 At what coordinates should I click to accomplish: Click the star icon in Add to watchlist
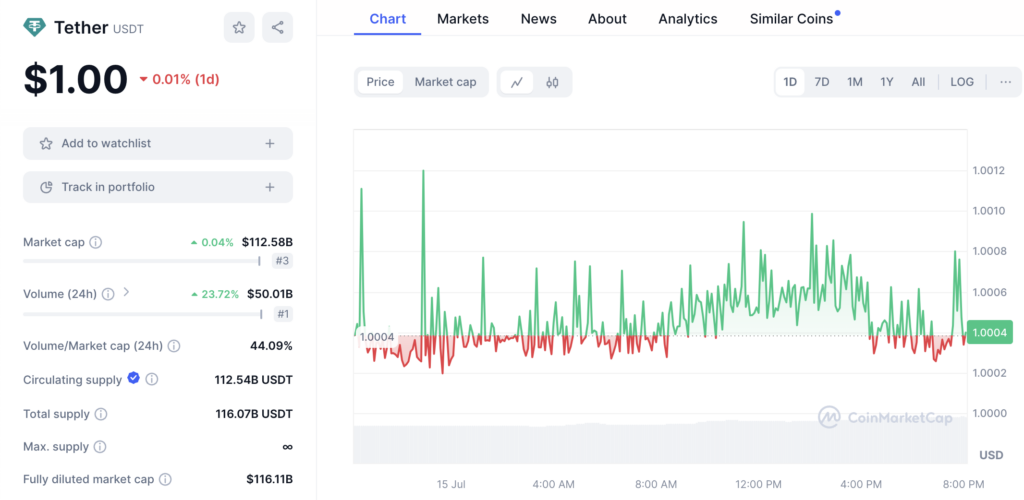point(46,144)
